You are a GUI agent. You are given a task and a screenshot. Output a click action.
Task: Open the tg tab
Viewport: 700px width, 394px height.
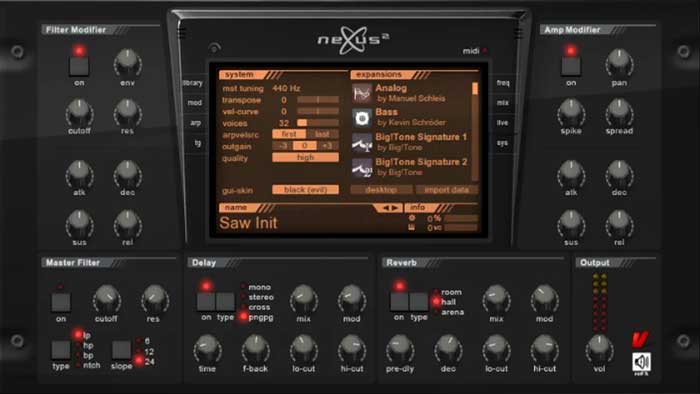coord(197,143)
